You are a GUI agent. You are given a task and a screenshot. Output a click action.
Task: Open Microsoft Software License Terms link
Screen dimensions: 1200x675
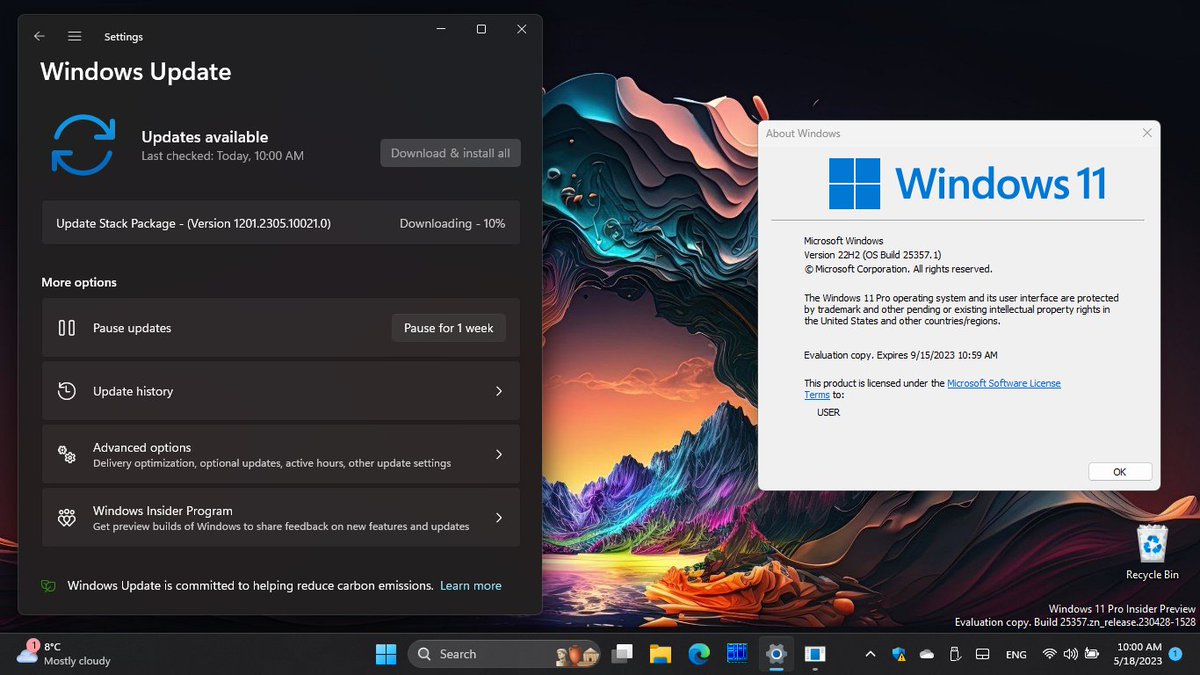tap(933, 389)
